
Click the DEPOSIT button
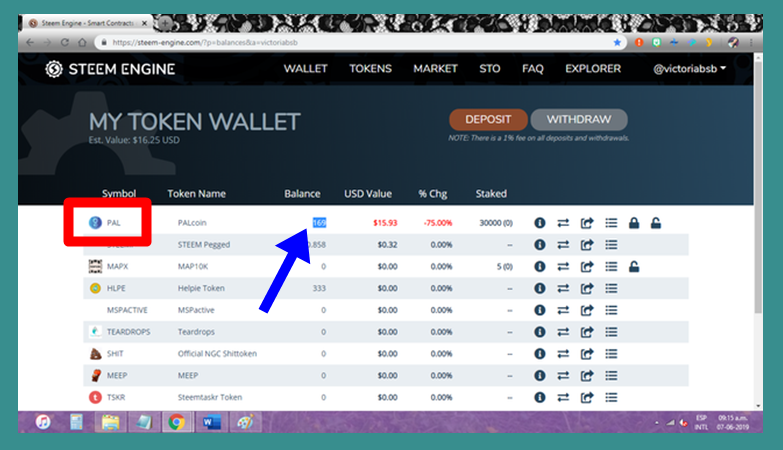click(x=488, y=120)
